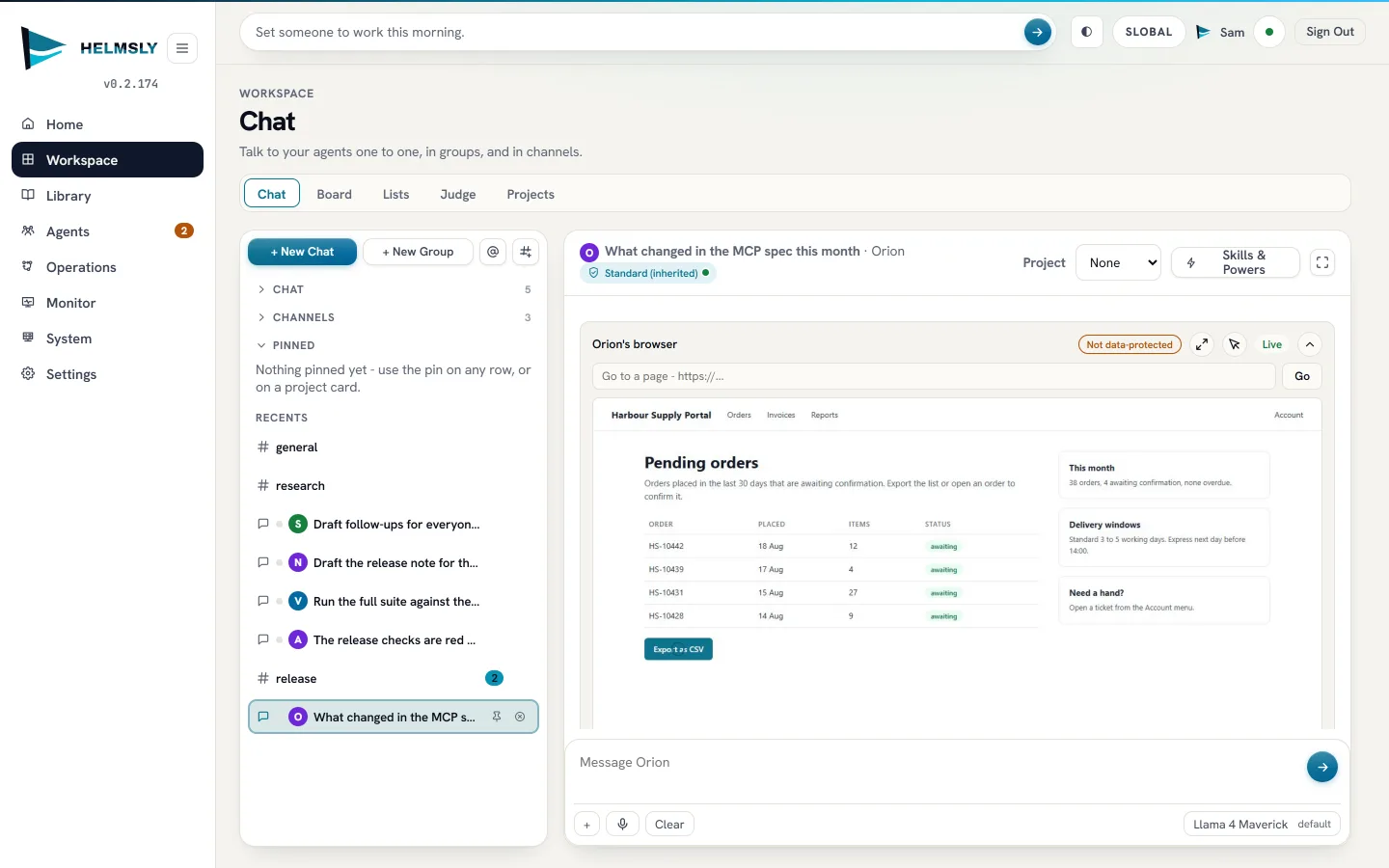Click the Clear button
The image size is (1389, 868).
click(669, 824)
